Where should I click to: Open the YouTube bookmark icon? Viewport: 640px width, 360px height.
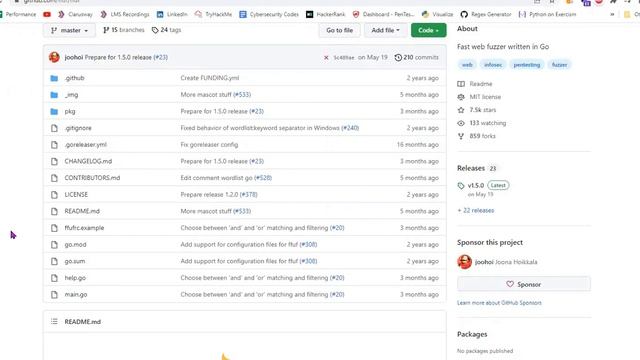[x=47, y=14]
